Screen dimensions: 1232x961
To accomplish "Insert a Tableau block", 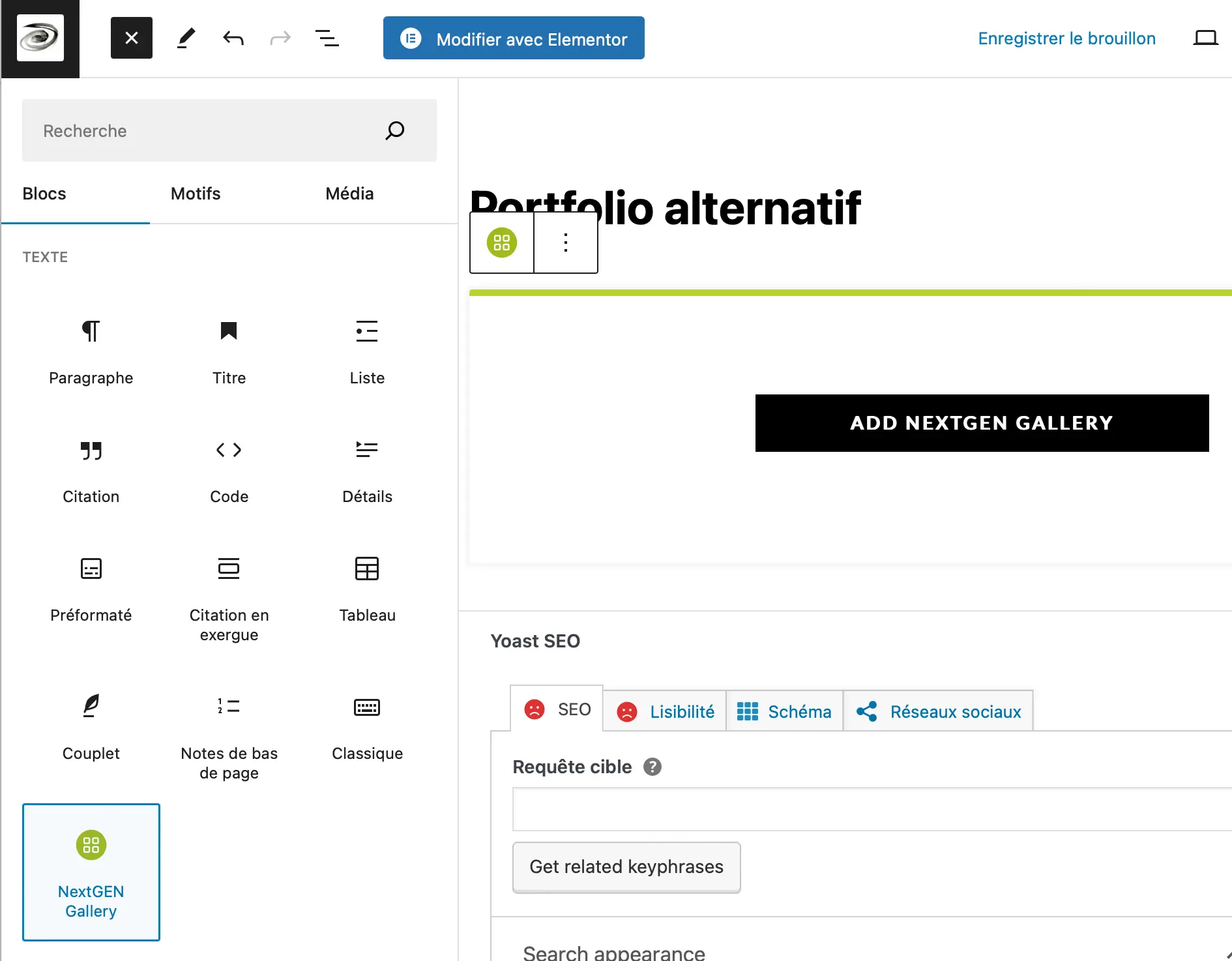I will [x=367, y=588].
